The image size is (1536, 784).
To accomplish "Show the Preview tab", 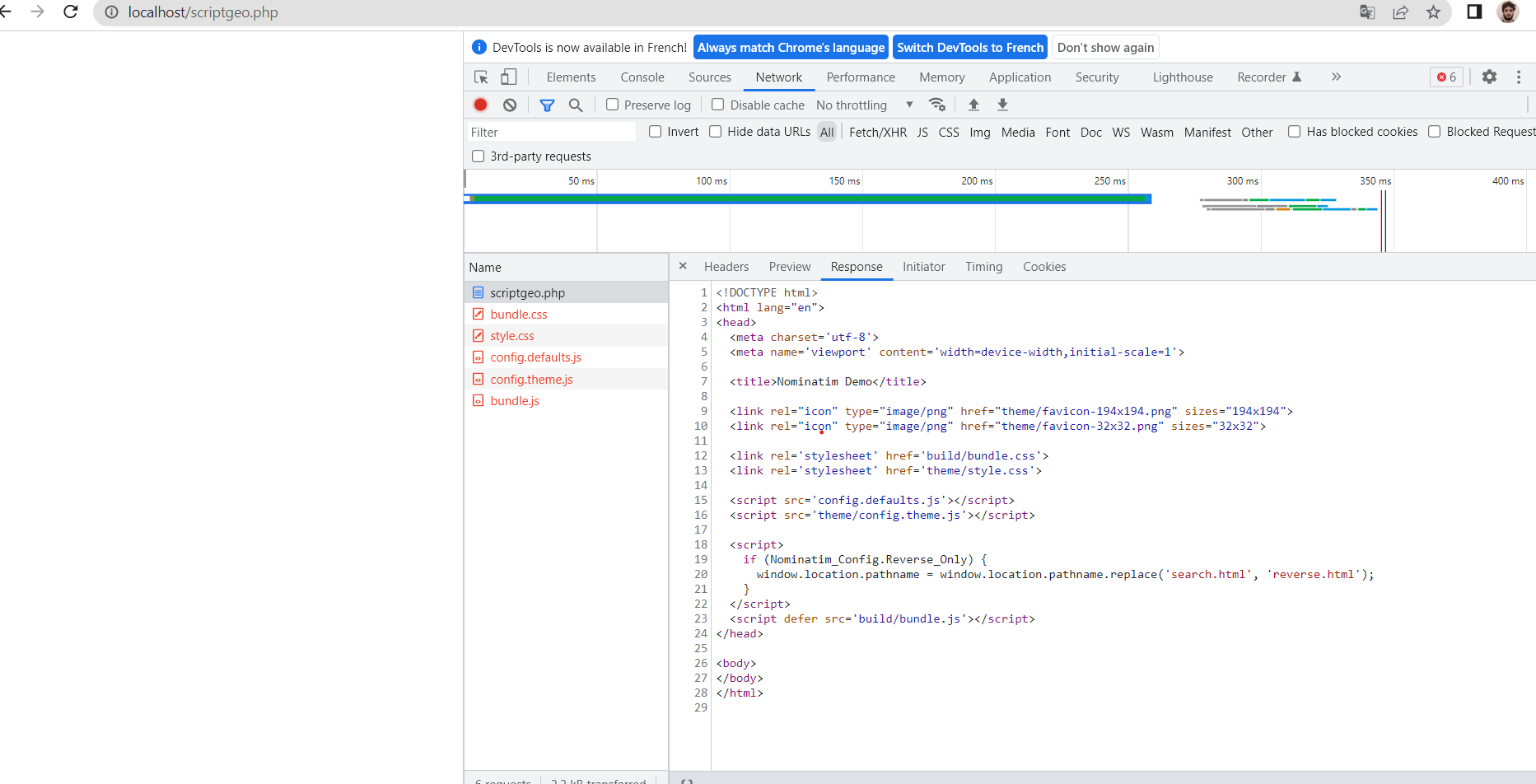I will (x=790, y=267).
